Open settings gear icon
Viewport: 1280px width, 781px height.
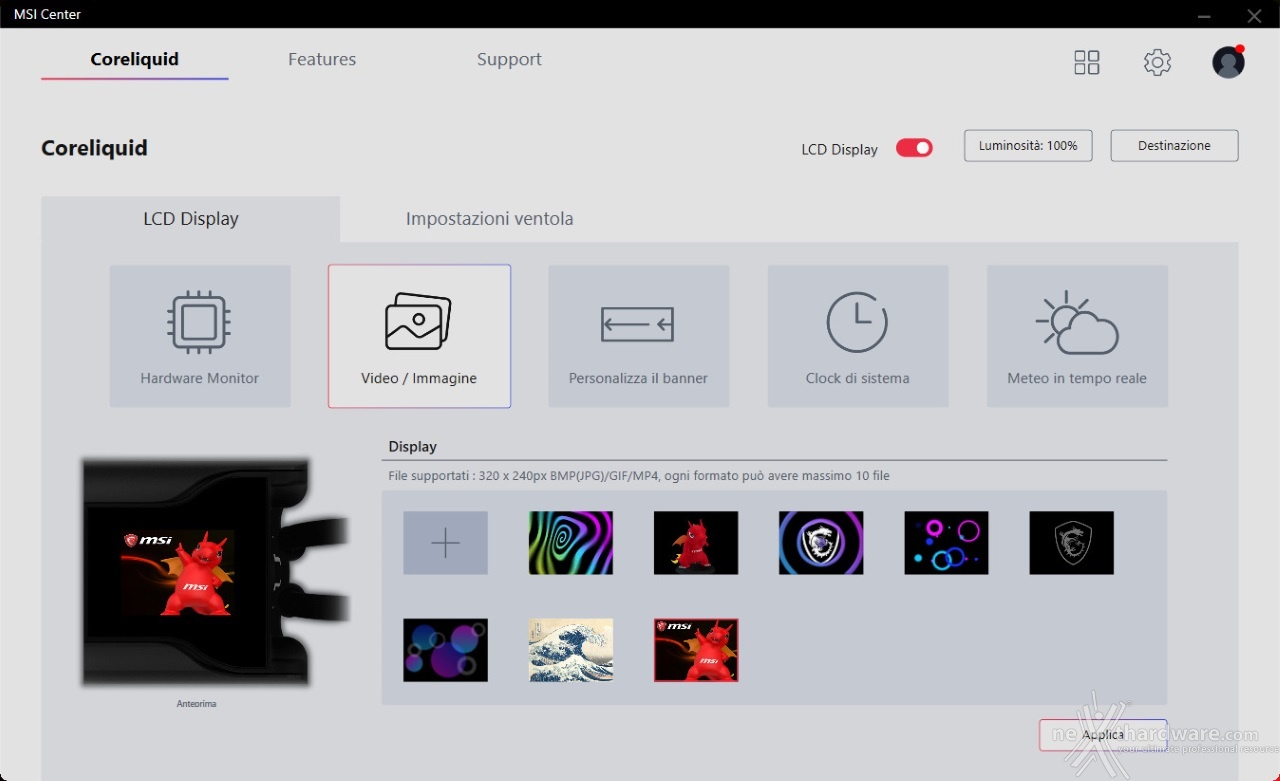pos(1157,62)
